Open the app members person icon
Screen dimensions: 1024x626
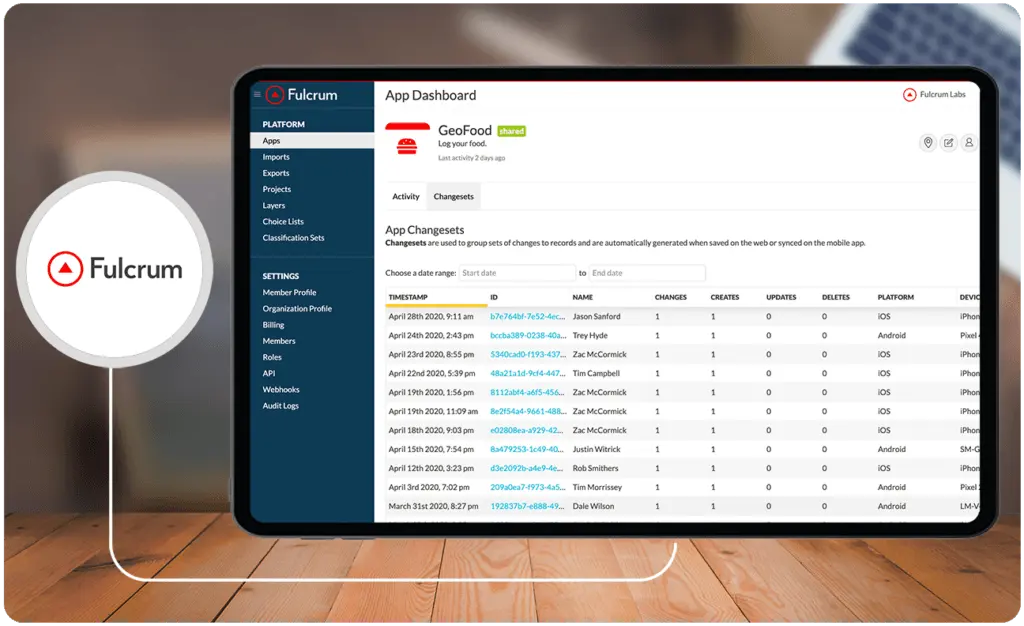click(969, 142)
